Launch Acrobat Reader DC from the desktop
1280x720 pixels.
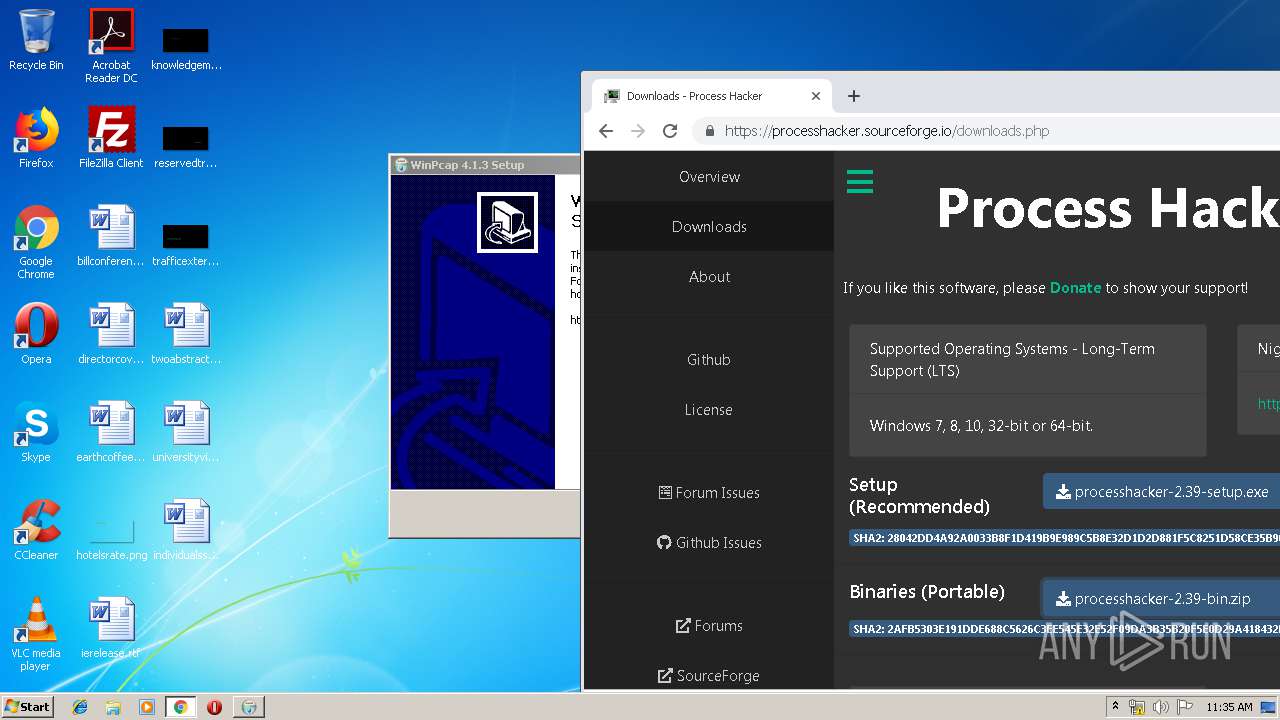tap(111, 45)
